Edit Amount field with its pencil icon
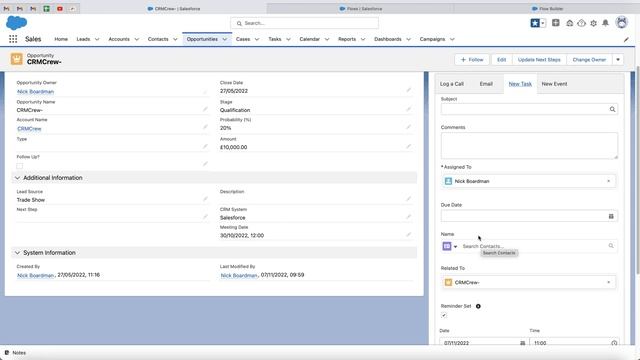Screen dimensions: 640x360 (408, 147)
